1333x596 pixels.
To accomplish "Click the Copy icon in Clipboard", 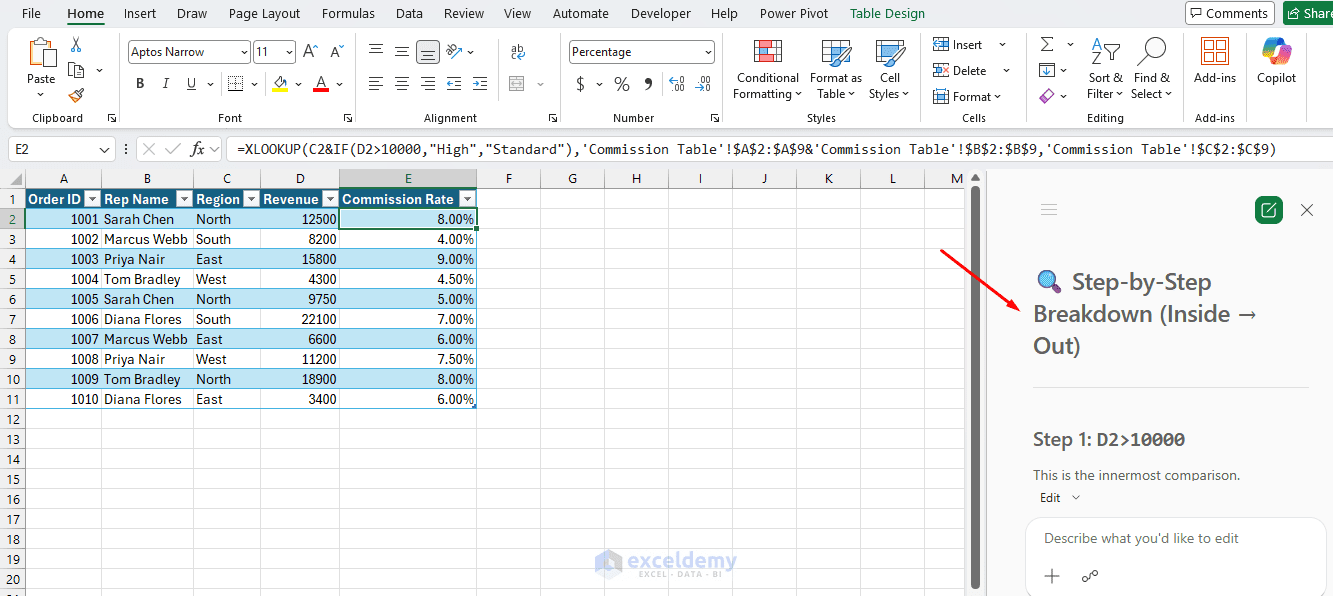I will click(x=76, y=70).
